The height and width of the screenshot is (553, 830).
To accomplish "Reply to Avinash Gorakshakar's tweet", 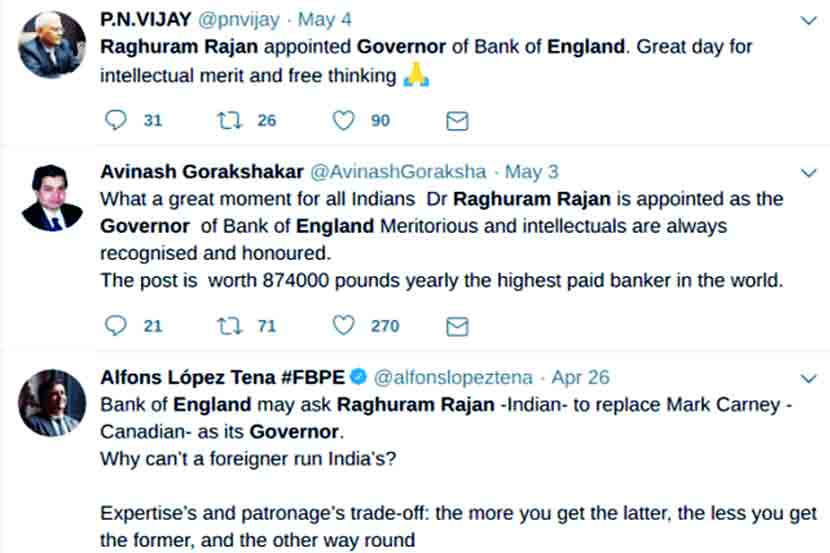I will click(x=116, y=326).
